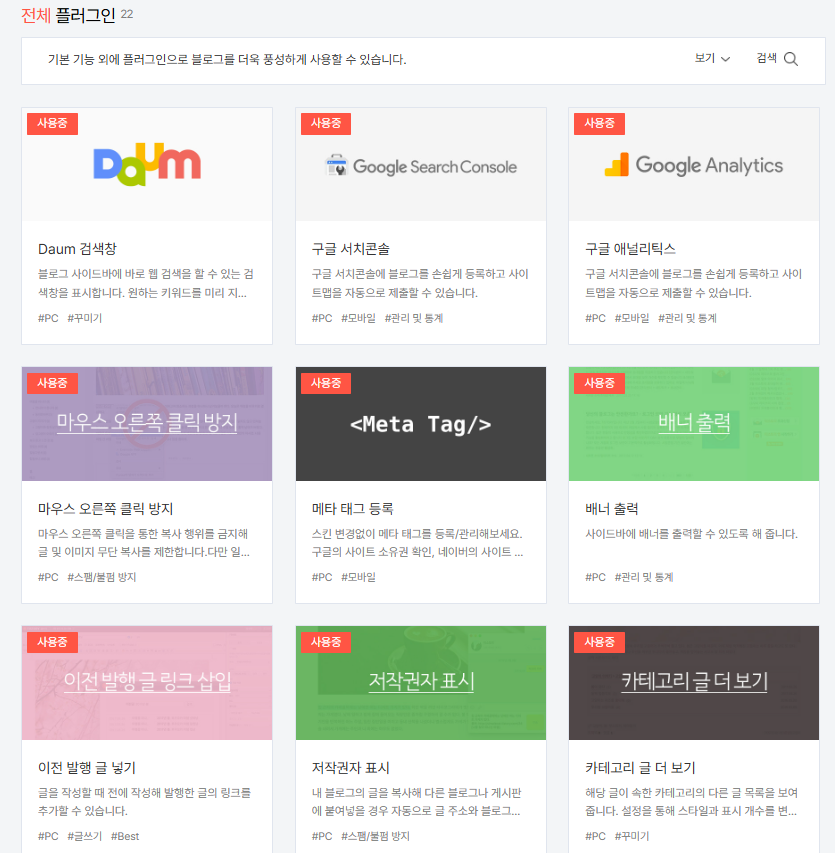Click the green 저작권자 표시 banner

pyautogui.click(x=420, y=683)
